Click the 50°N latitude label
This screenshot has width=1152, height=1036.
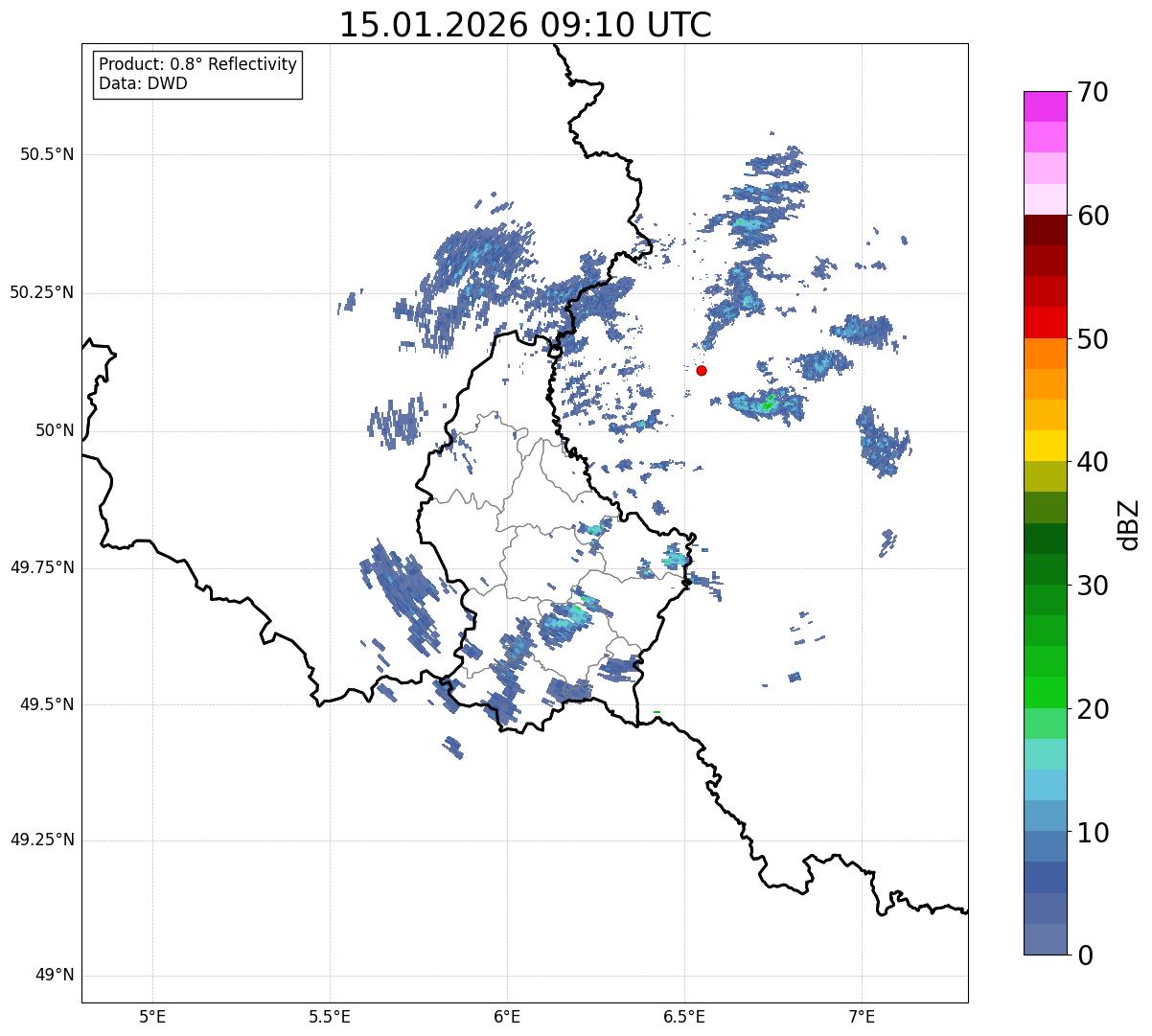[x=55, y=430]
